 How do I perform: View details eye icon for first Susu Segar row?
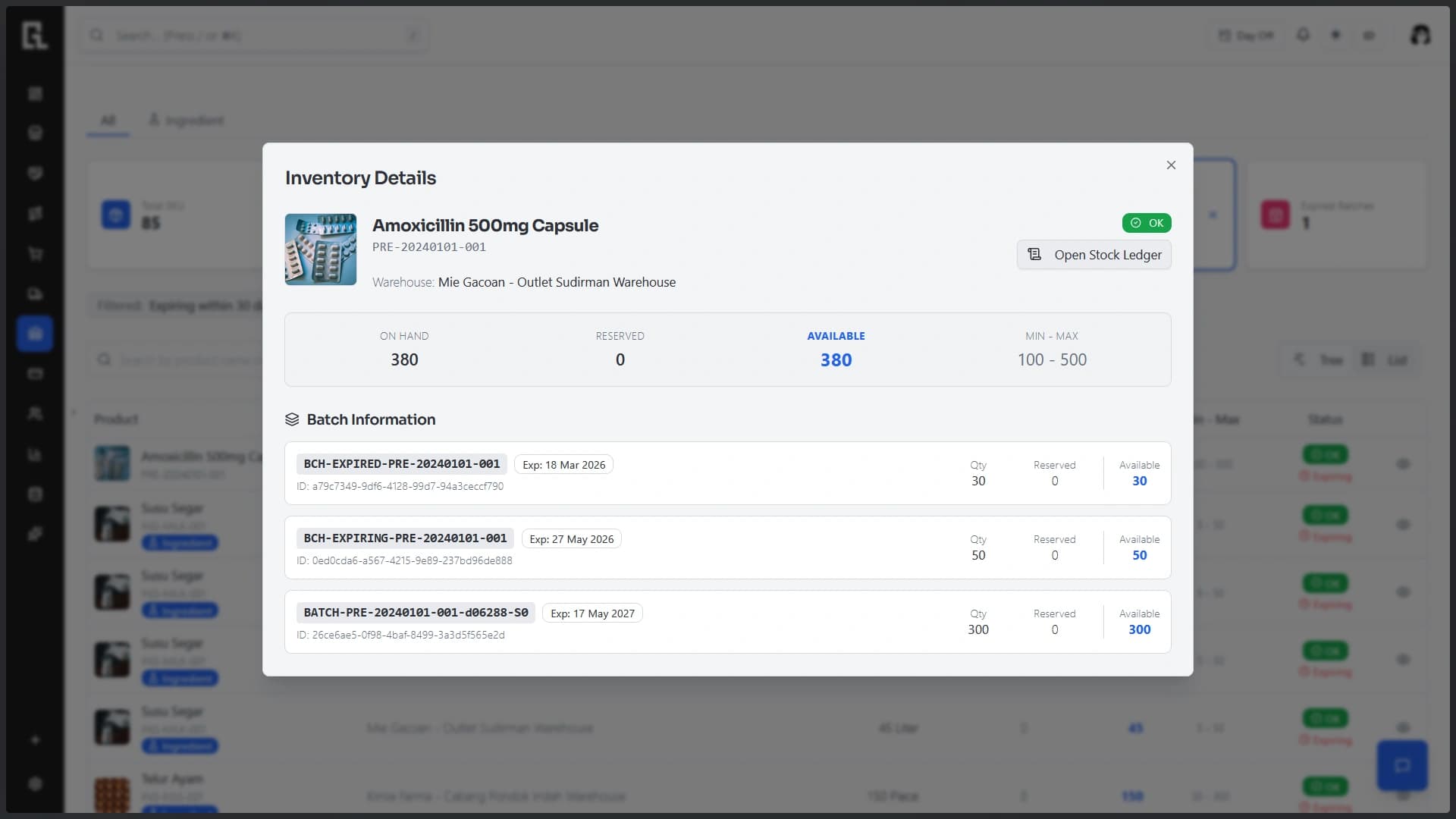[x=1403, y=525]
